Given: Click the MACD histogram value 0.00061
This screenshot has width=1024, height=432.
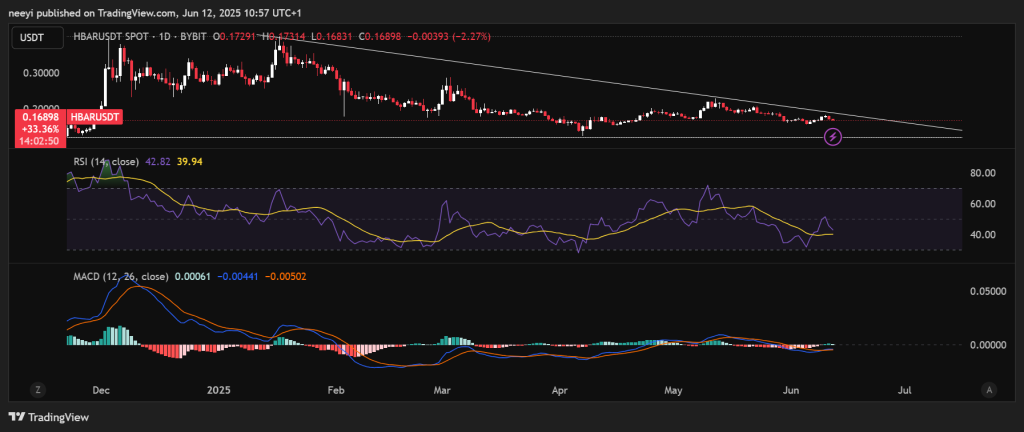Looking at the screenshot, I should point(193,277).
